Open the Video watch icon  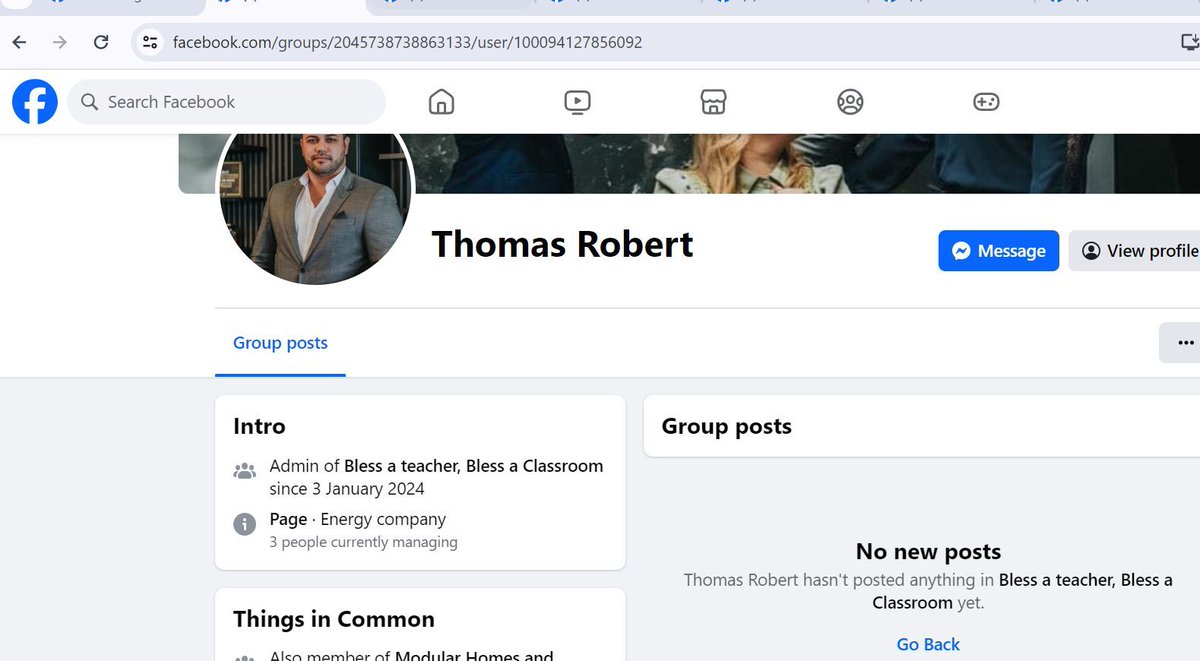pyautogui.click(x=577, y=101)
